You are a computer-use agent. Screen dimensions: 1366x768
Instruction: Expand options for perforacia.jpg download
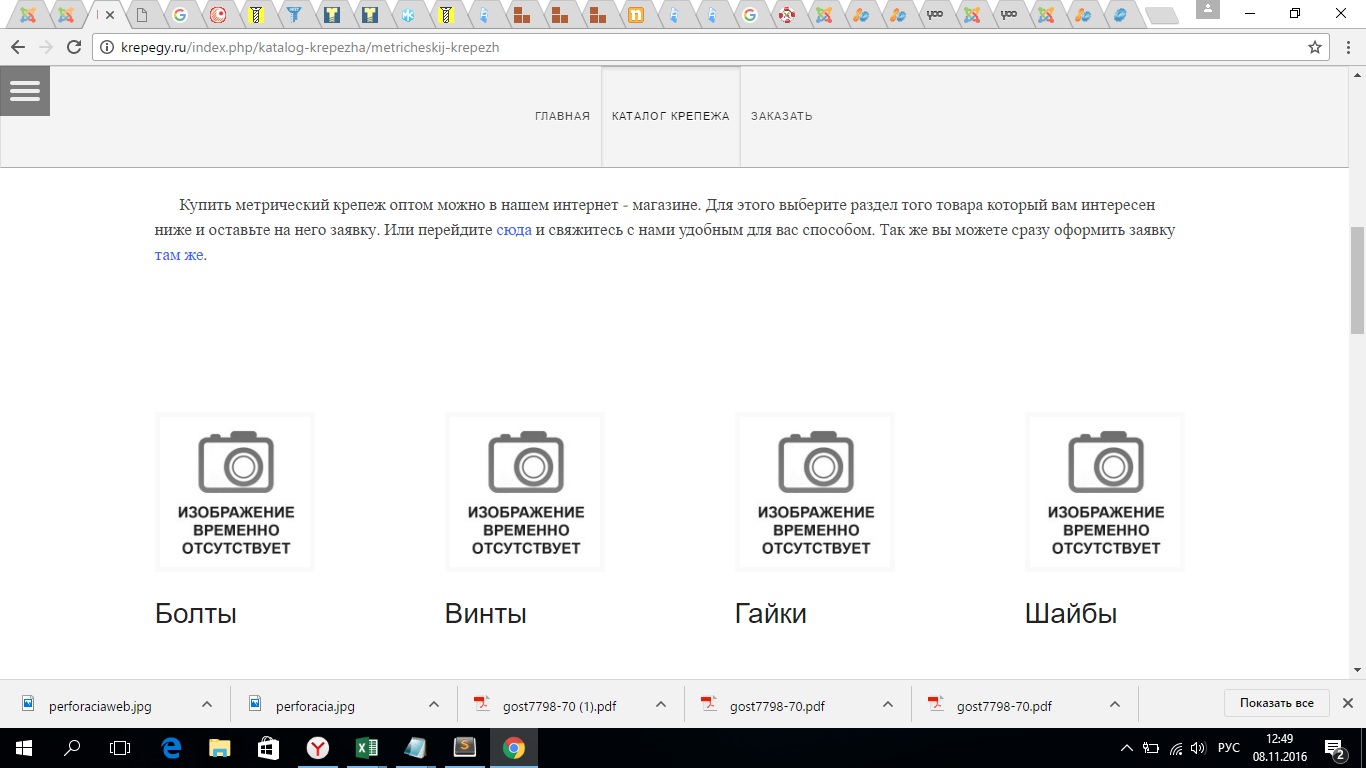coord(434,704)
